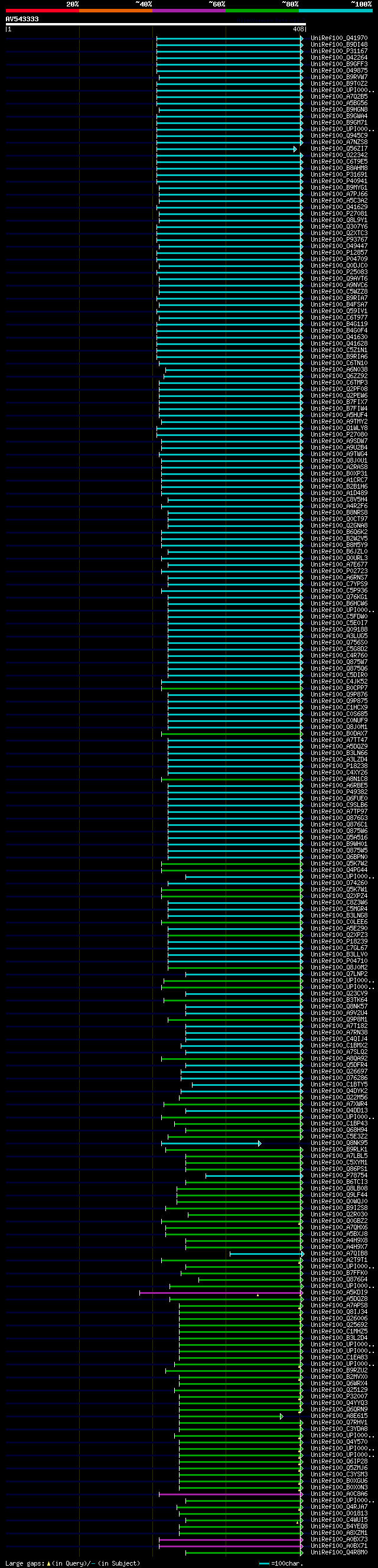Click the red ~20% identity legend segment
This screenshot has height=1568, width=378.
[42, 11]
